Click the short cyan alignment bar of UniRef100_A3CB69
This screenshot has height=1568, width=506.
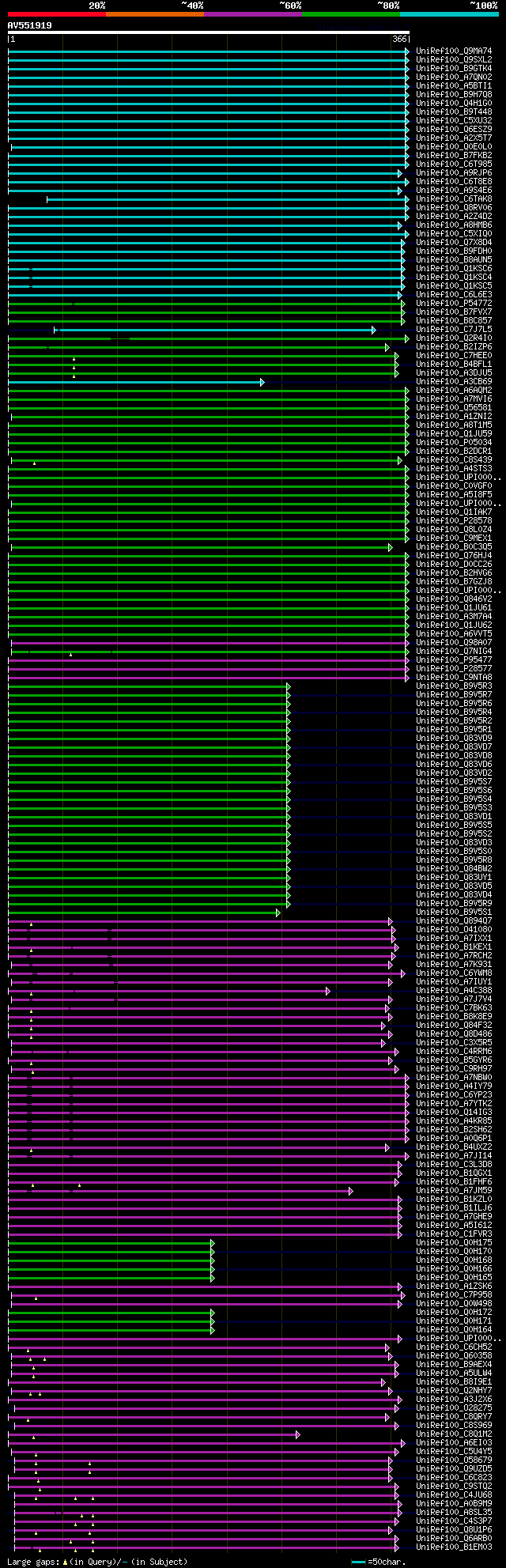[136, 382]
